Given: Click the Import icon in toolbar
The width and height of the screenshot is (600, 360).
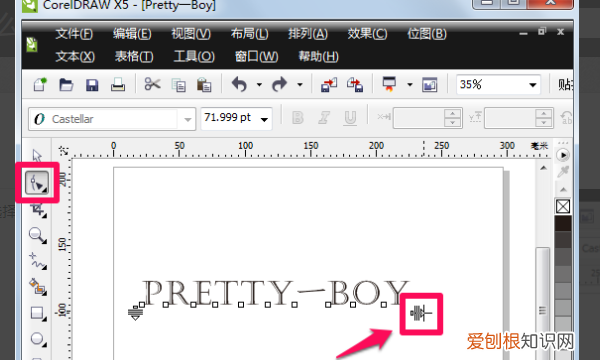Looking at the screenshot, I should [329, 85].
